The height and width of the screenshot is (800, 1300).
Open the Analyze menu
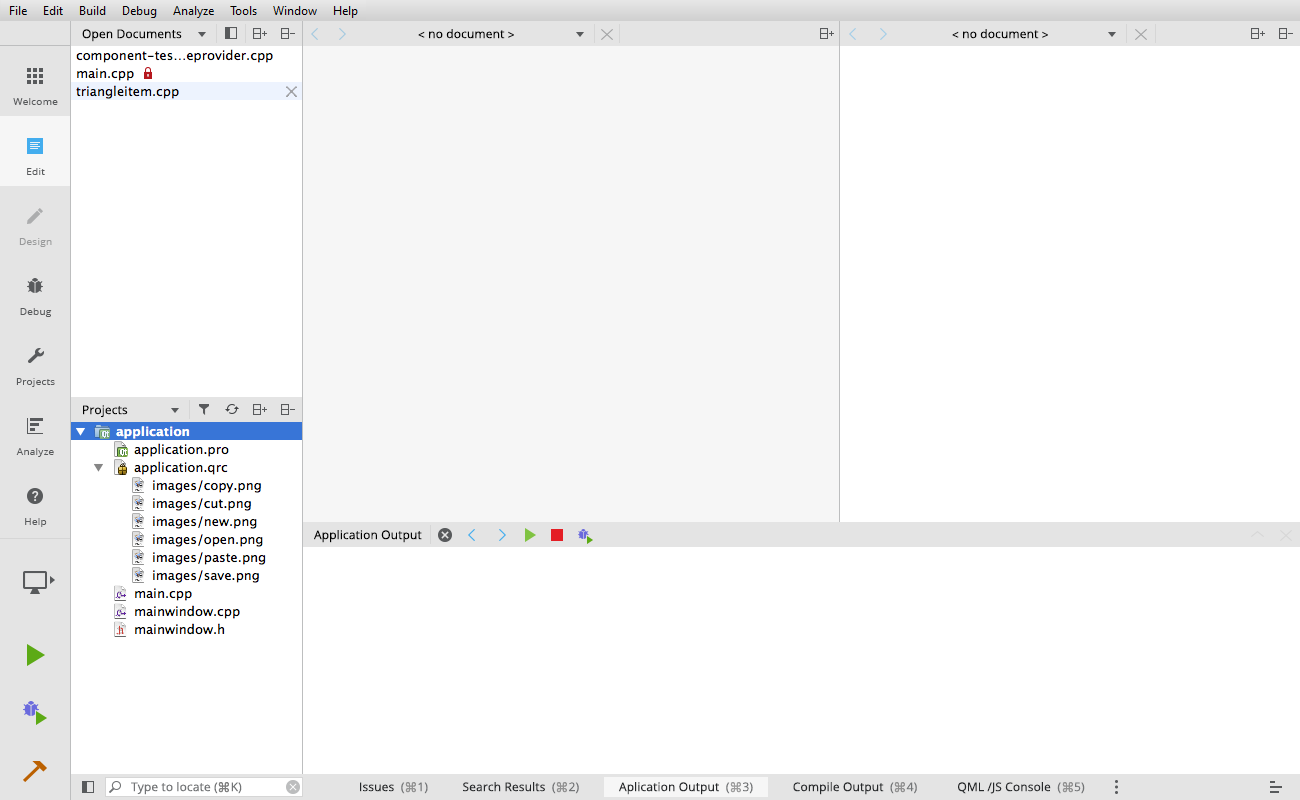[193, 11]
